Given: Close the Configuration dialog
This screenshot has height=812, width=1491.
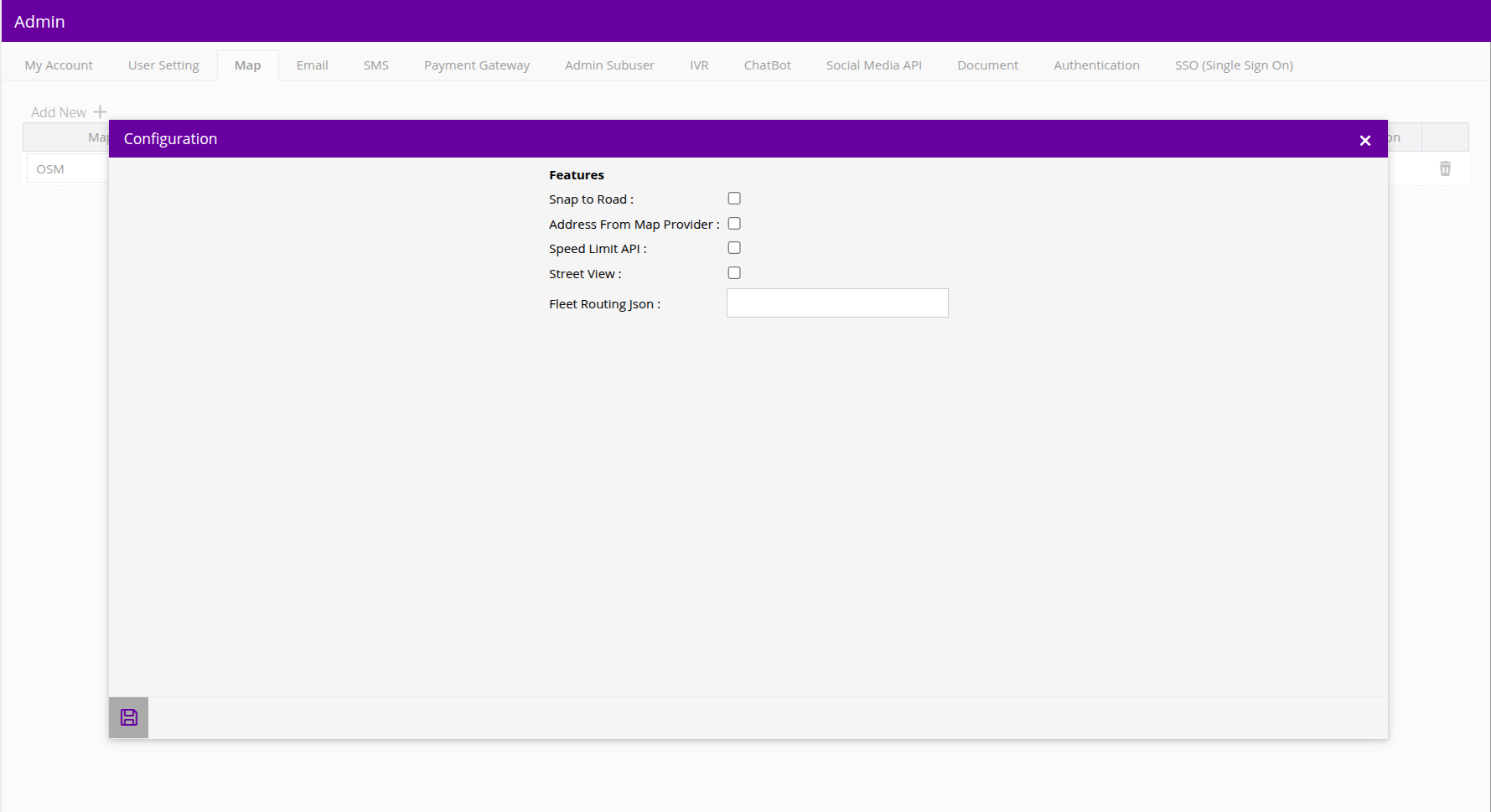Looking at the screenshot, I should 1364,140.
